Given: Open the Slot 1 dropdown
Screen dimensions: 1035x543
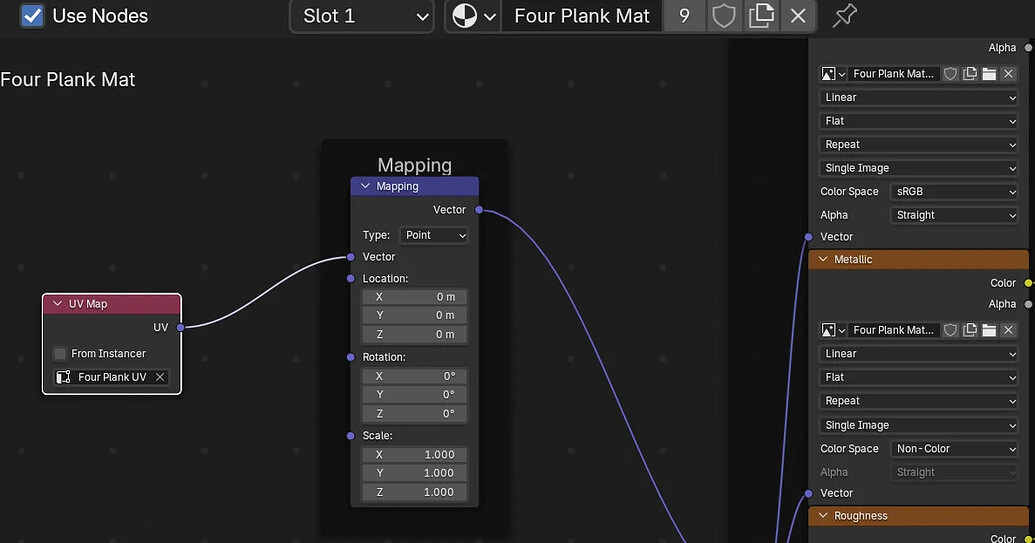Looking at the screenshot, I should tap(362, 16).
